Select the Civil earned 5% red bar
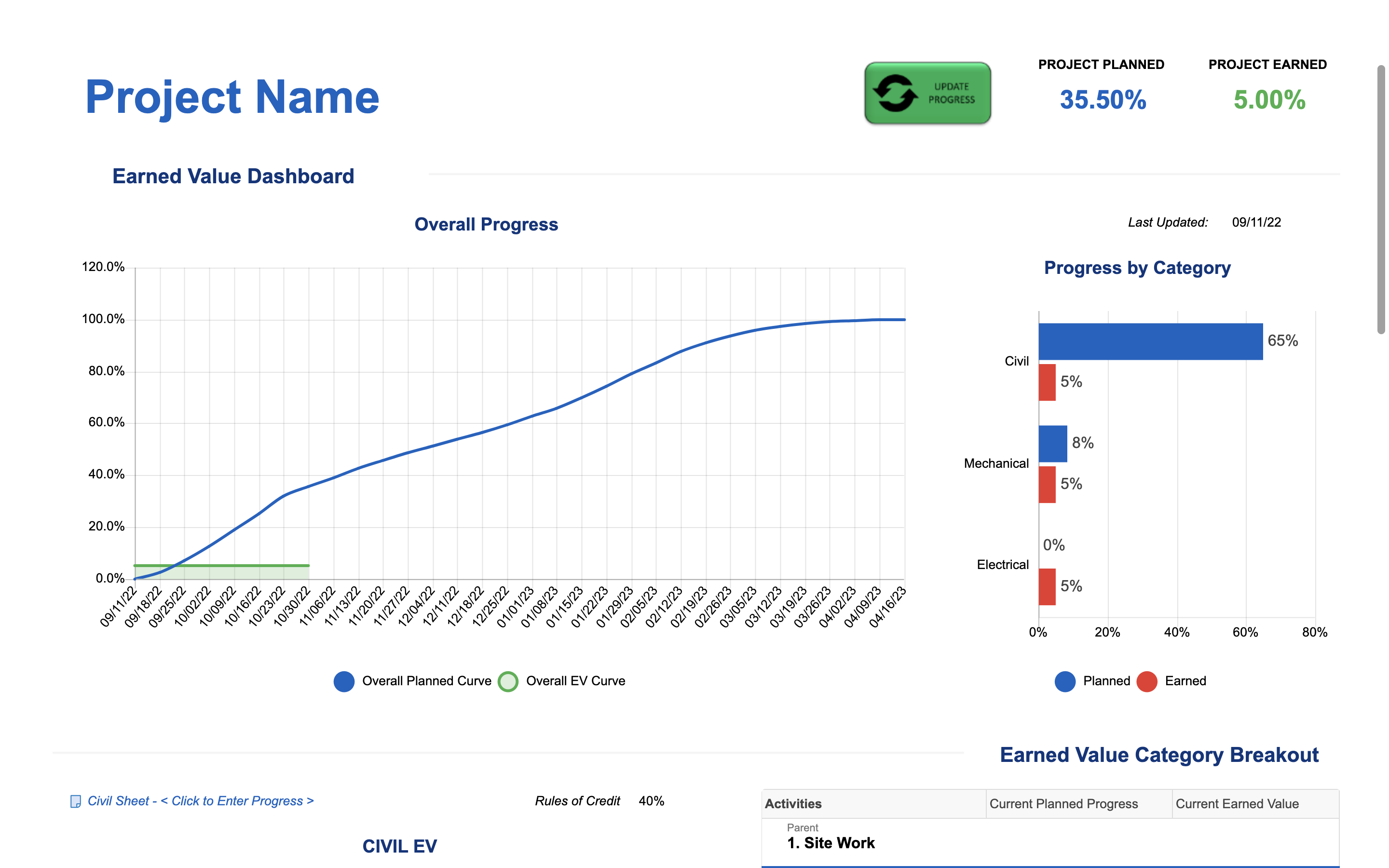 [1047, 382]
